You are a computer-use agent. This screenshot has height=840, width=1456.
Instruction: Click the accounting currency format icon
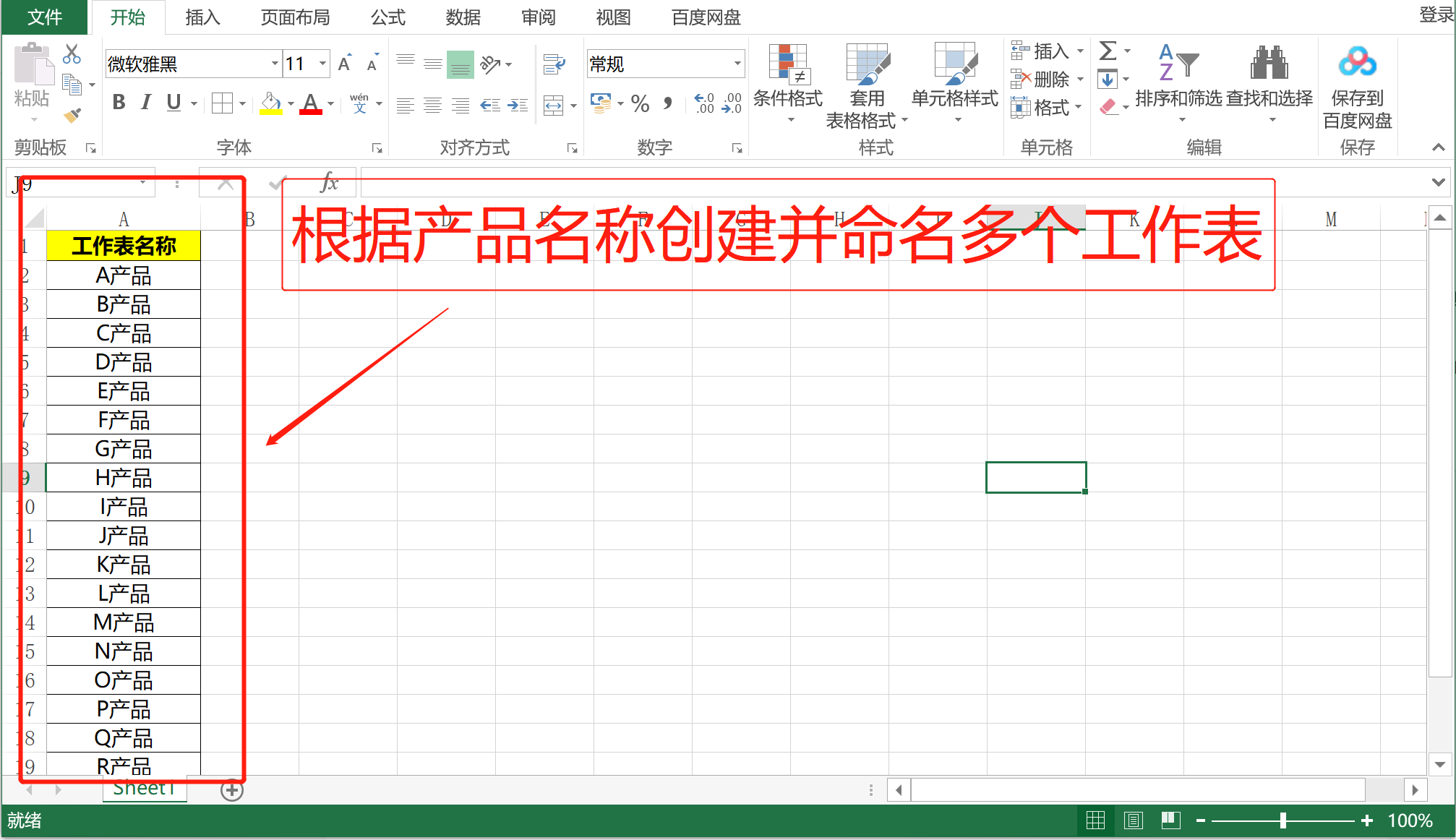[x=601, y=103]
